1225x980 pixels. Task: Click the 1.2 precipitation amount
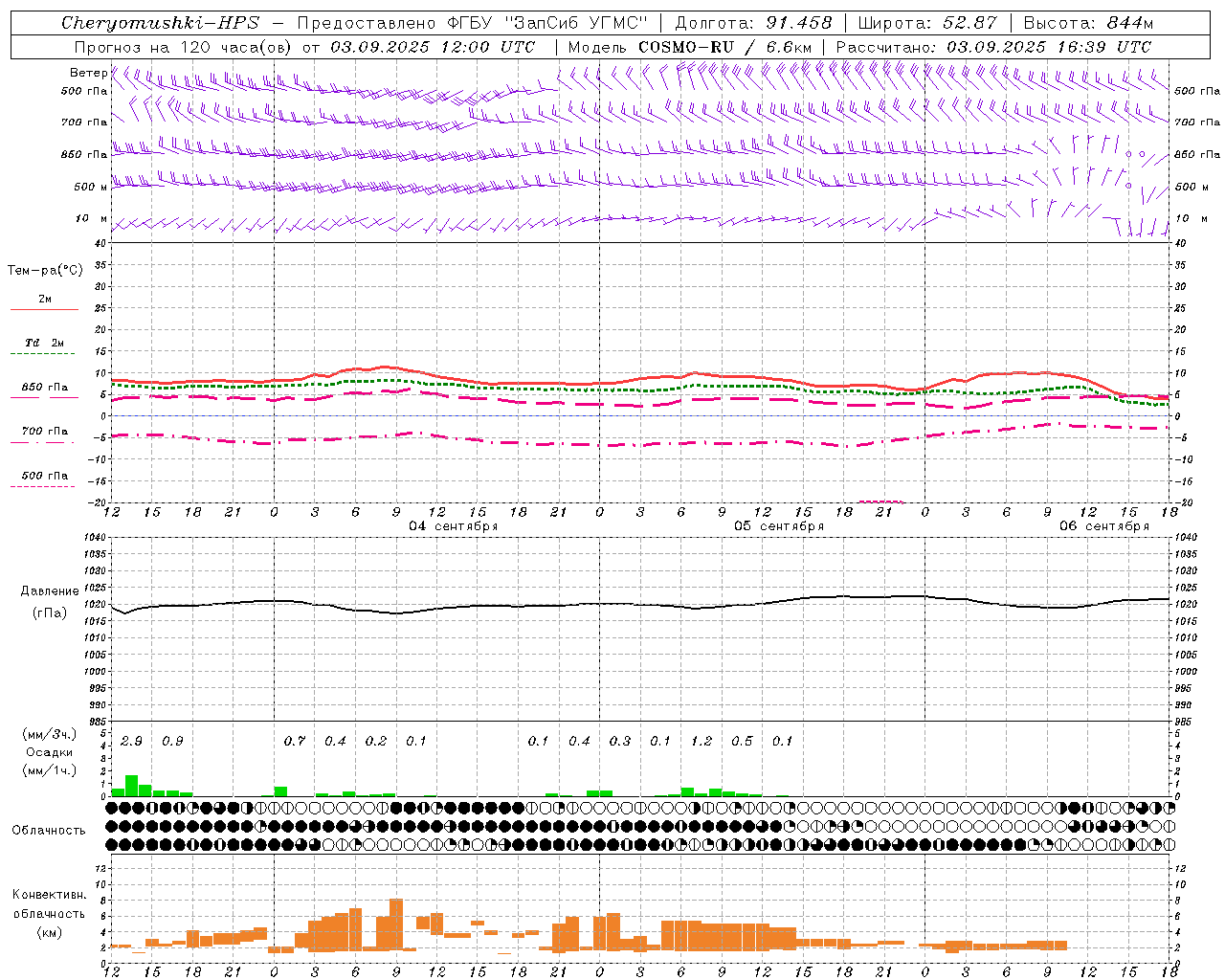(x=702, y=741)
